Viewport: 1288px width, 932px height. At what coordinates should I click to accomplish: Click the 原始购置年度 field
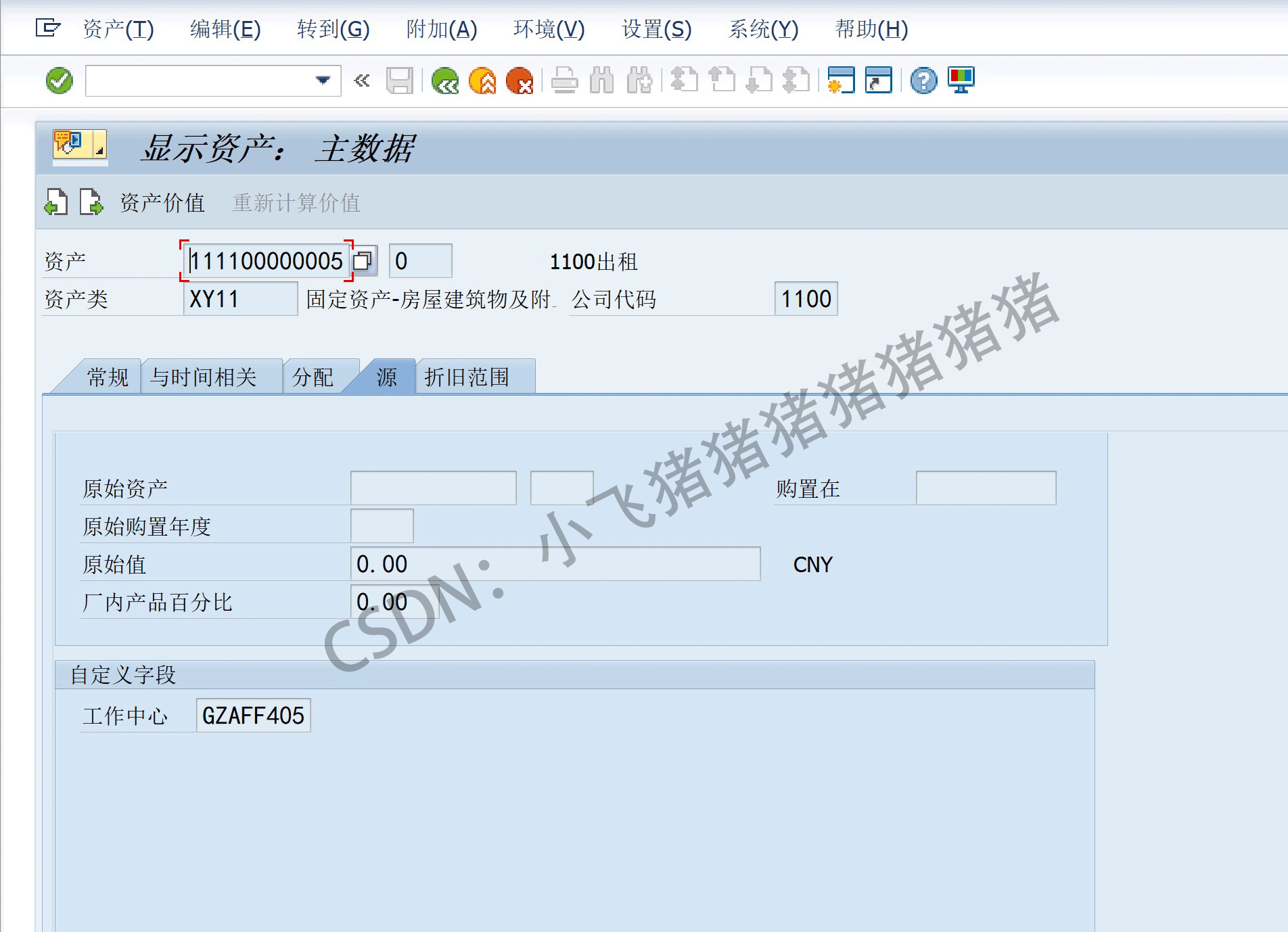(382, 526)
